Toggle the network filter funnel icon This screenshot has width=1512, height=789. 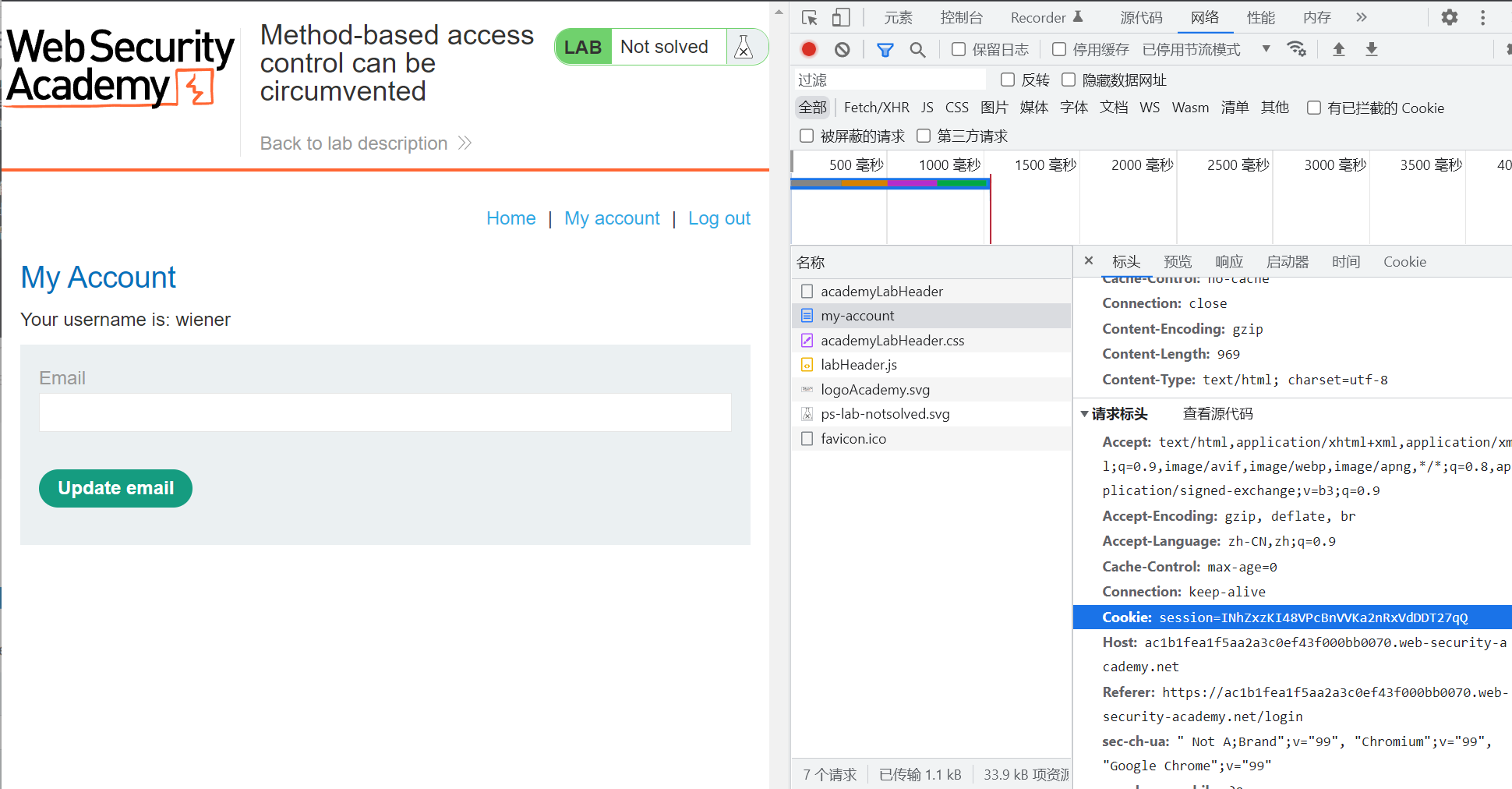click(x=885, y=50)
